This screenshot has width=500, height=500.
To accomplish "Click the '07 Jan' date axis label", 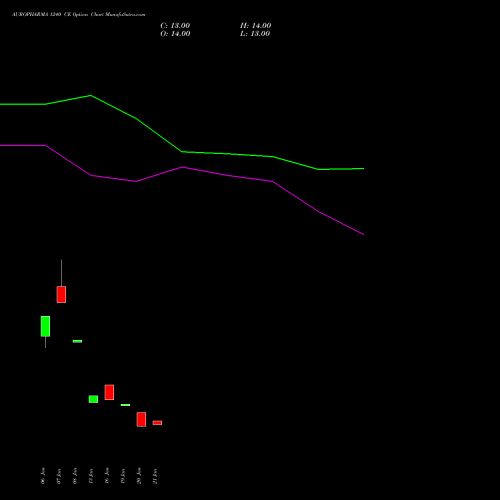I will pos(59,476).
